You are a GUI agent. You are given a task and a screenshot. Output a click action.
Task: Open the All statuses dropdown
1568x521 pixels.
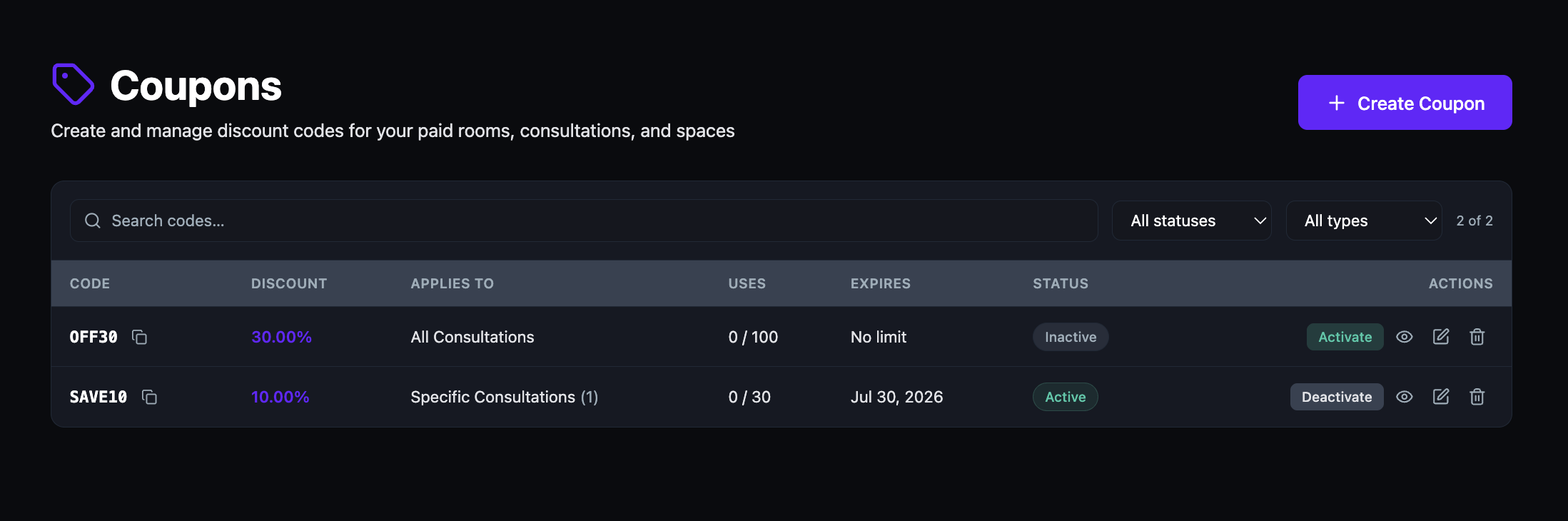(1192, 221)
